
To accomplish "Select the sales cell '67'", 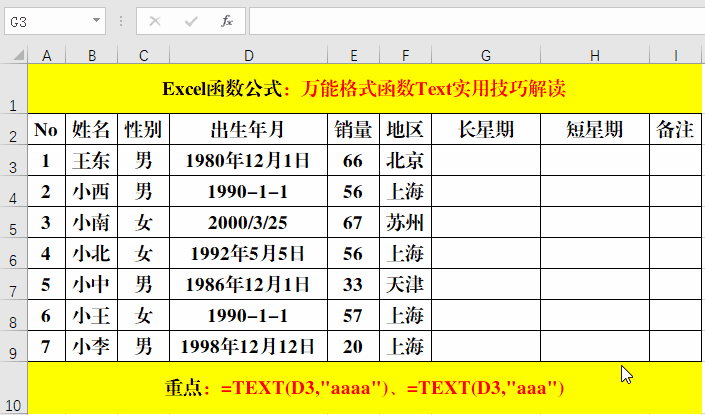I will point(353,222).
